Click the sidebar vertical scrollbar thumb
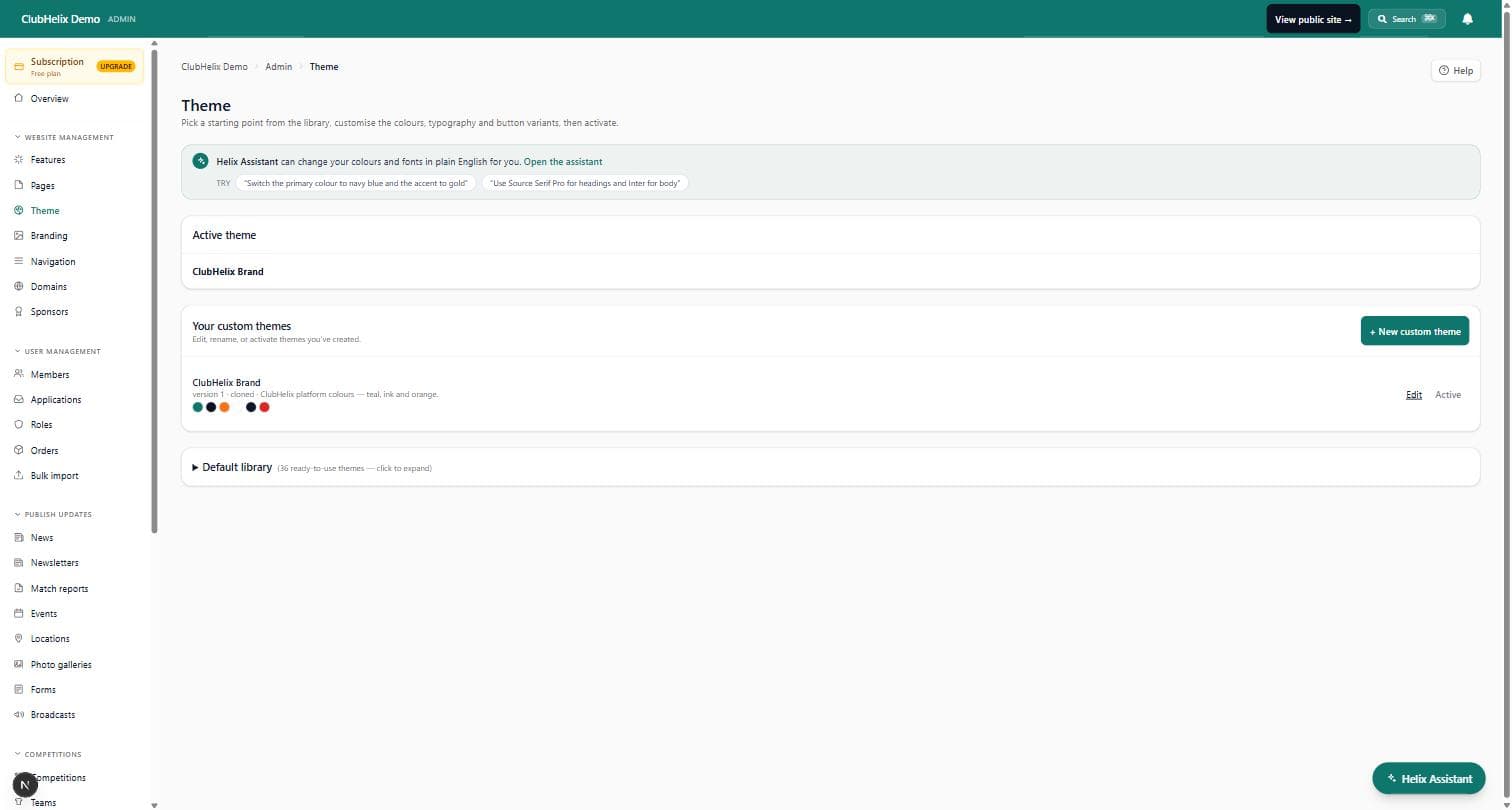Image resolution: width=1512 pixels, height=810 pixels. pos(154,291)
